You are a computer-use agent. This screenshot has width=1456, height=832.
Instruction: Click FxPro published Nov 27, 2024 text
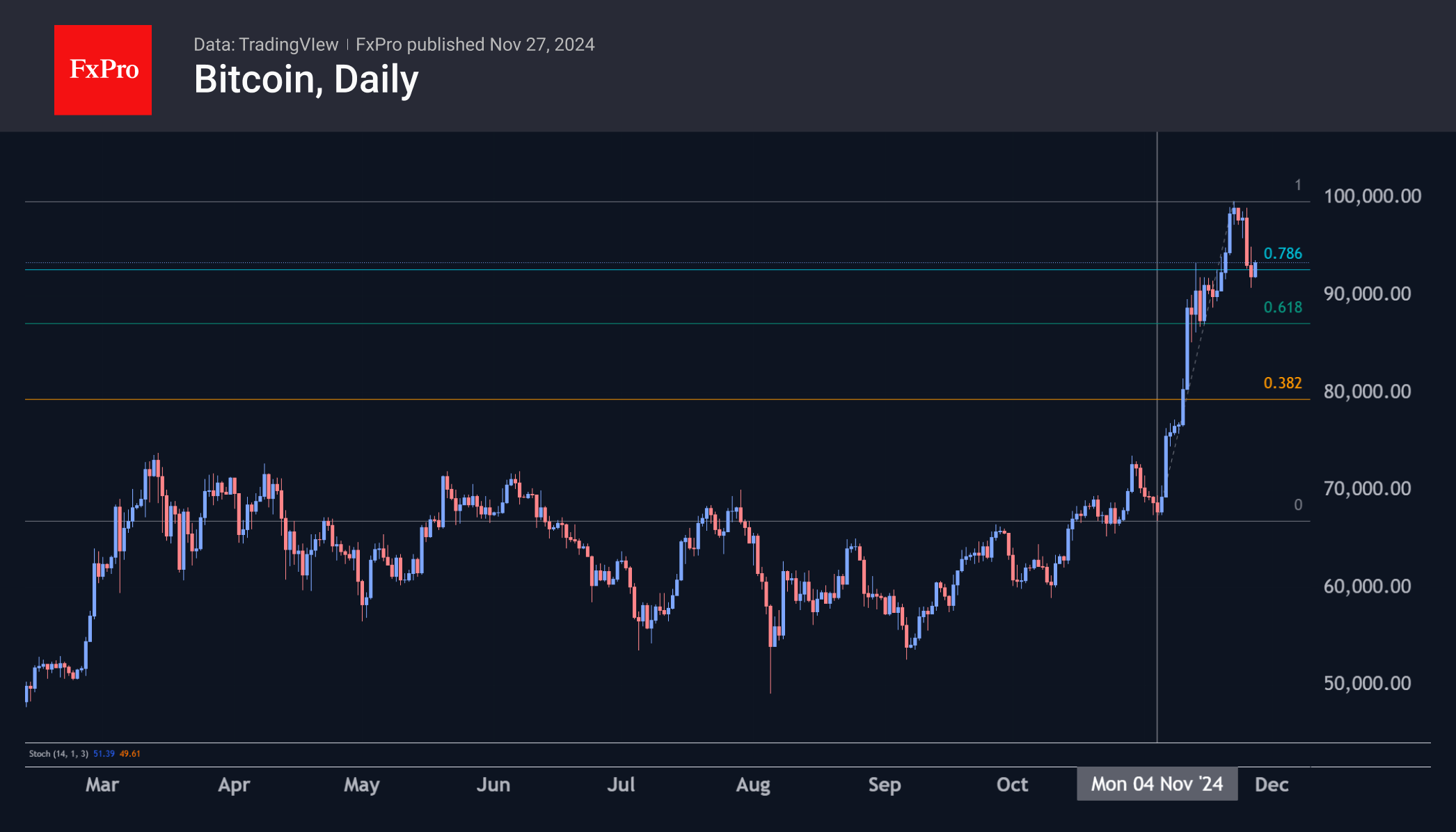[475, 45]
